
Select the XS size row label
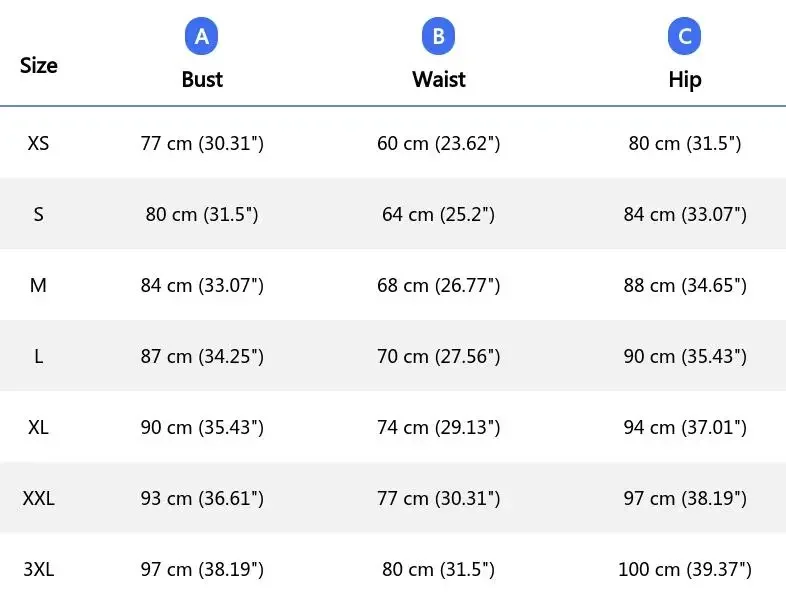click(x=39, y=143)
